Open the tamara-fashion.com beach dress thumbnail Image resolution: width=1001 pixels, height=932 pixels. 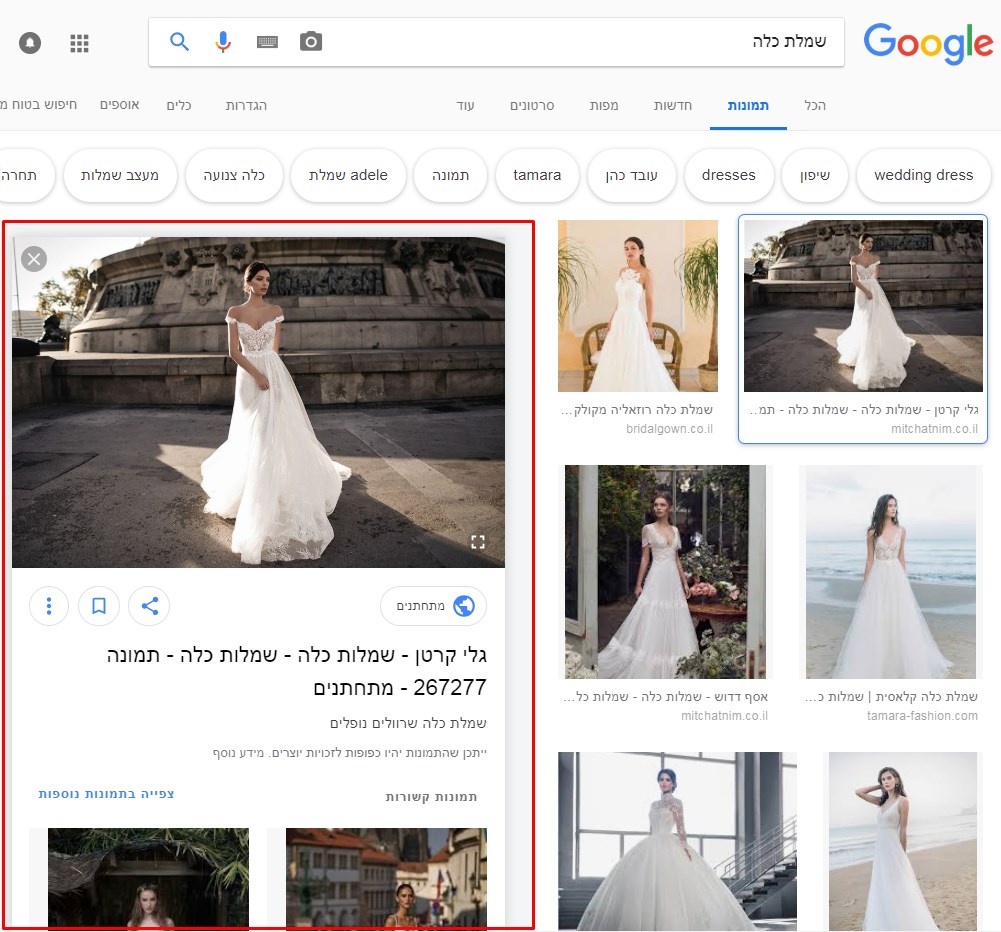point(890,572)
